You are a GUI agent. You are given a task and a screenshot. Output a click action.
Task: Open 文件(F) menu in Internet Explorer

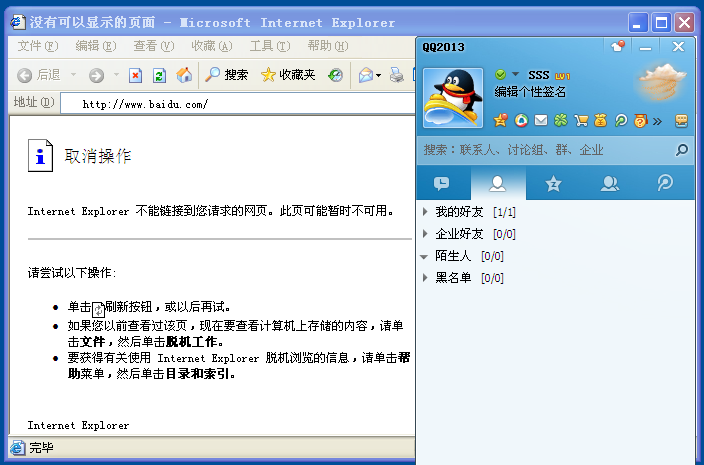point(38,46)
